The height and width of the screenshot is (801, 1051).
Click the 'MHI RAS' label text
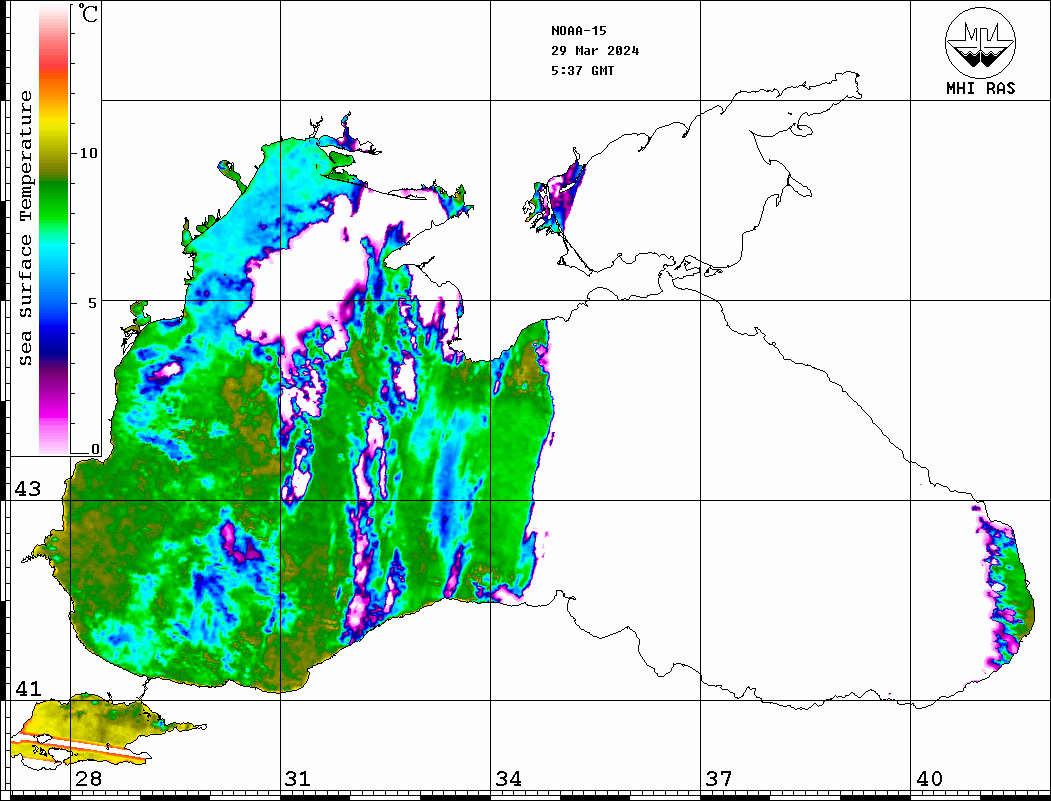click(x=980, y=88)
